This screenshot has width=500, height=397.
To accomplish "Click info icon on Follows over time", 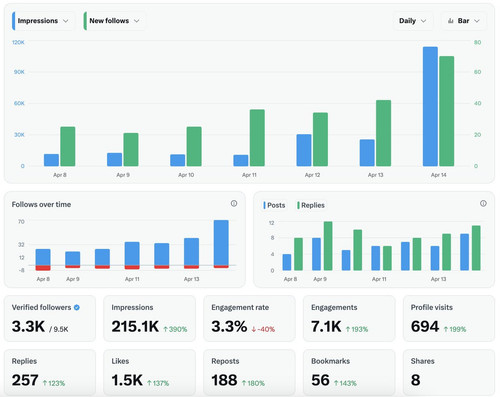I will (x=234, y=203).
